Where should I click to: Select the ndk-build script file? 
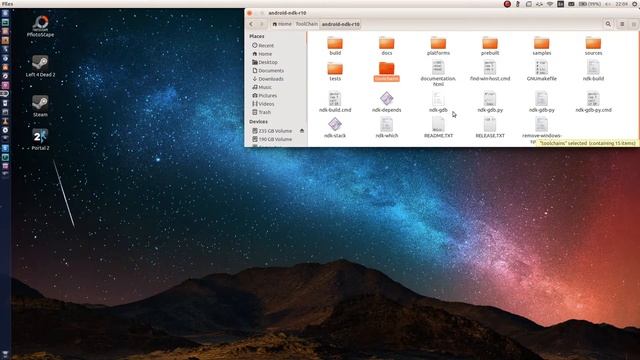593,71
